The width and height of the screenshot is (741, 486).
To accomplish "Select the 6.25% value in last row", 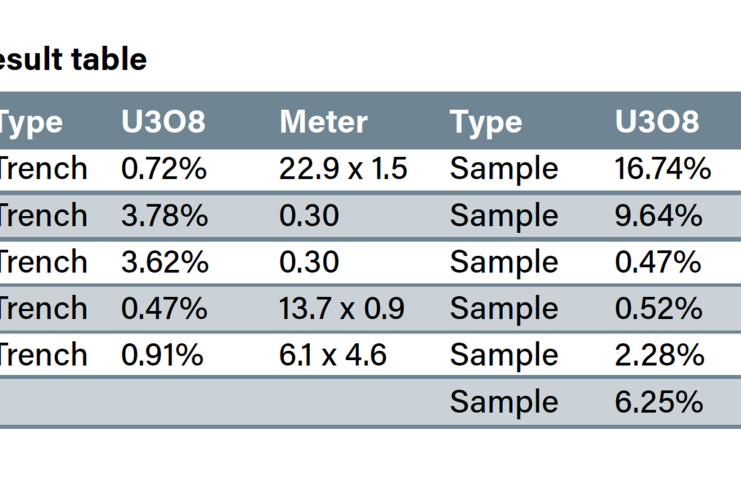I will tap(658, 402).
